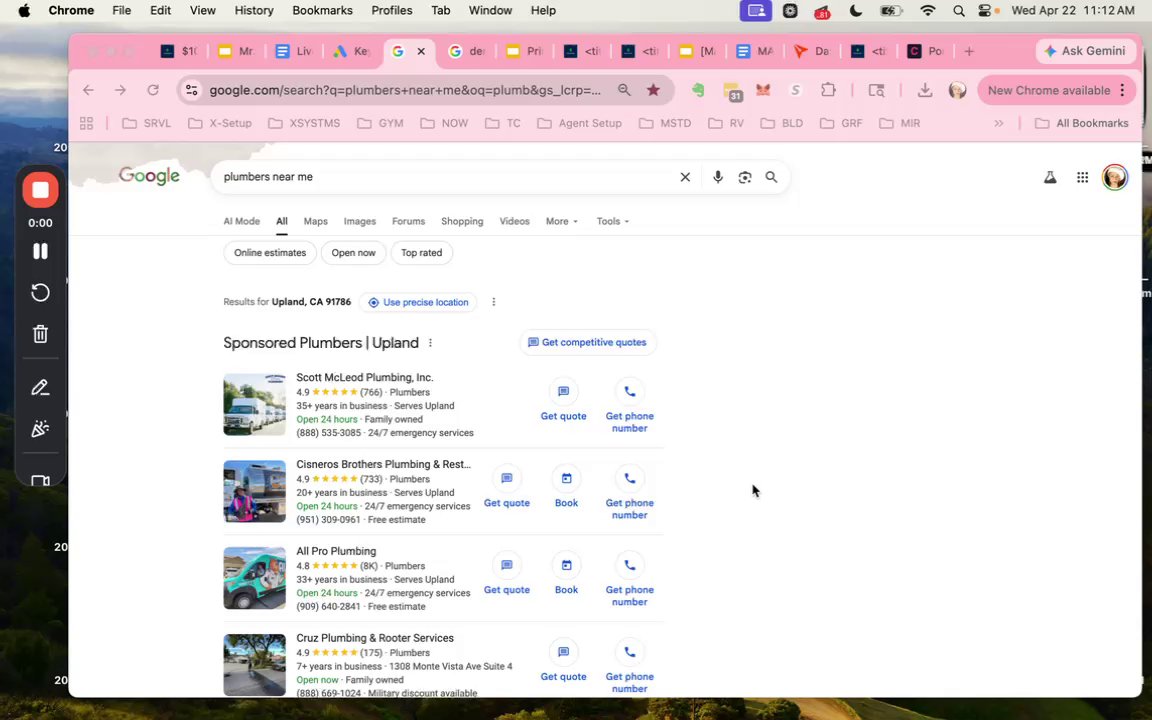Viewport: 1152px width, 720px height.
Task: Click the Google logo
Action: (149, 176)
